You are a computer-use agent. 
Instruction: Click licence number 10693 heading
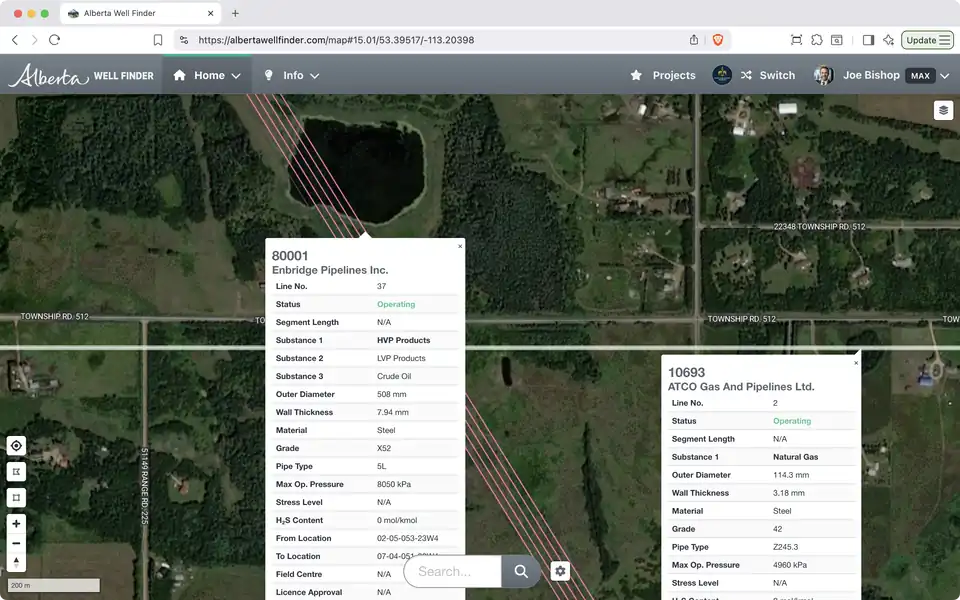tap(686, 373)
